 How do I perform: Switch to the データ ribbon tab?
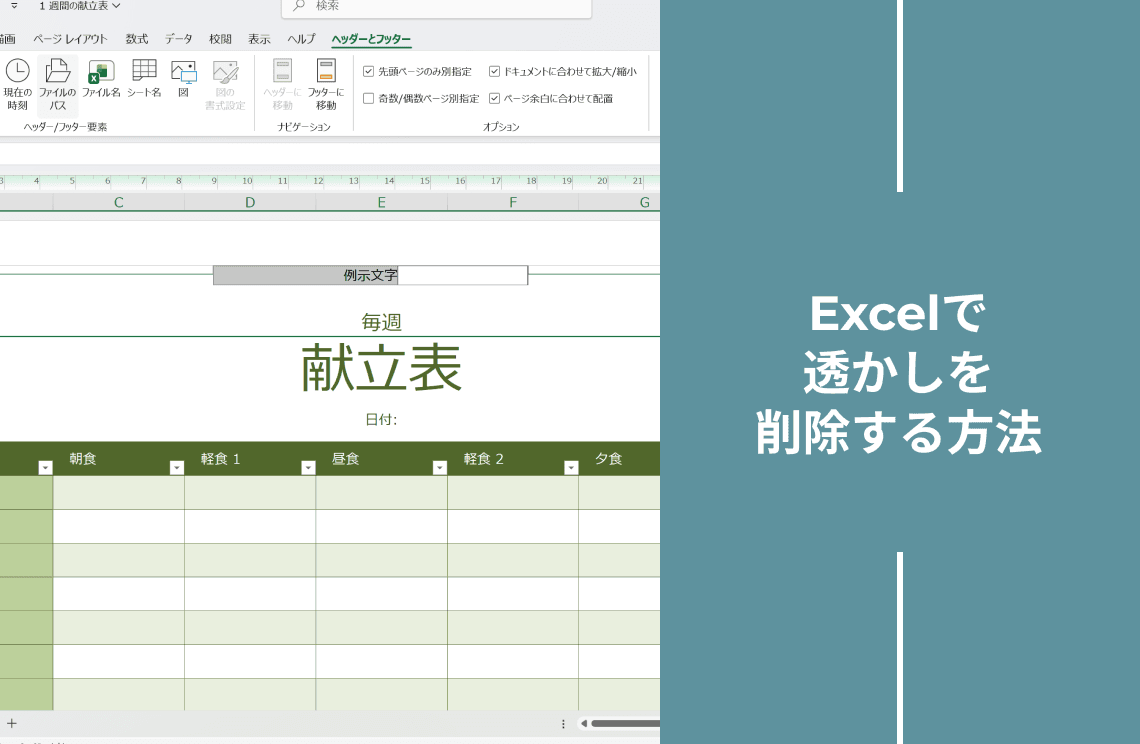(x=179, y=38)
